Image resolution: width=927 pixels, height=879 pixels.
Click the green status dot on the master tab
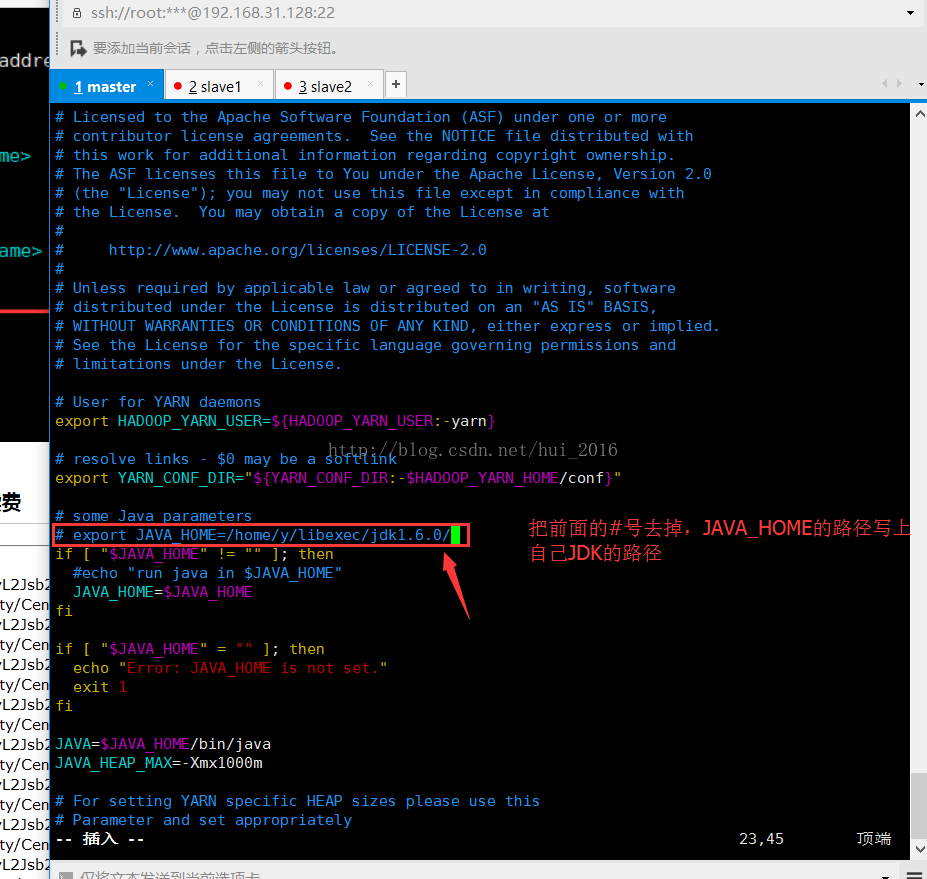(64, 86)
